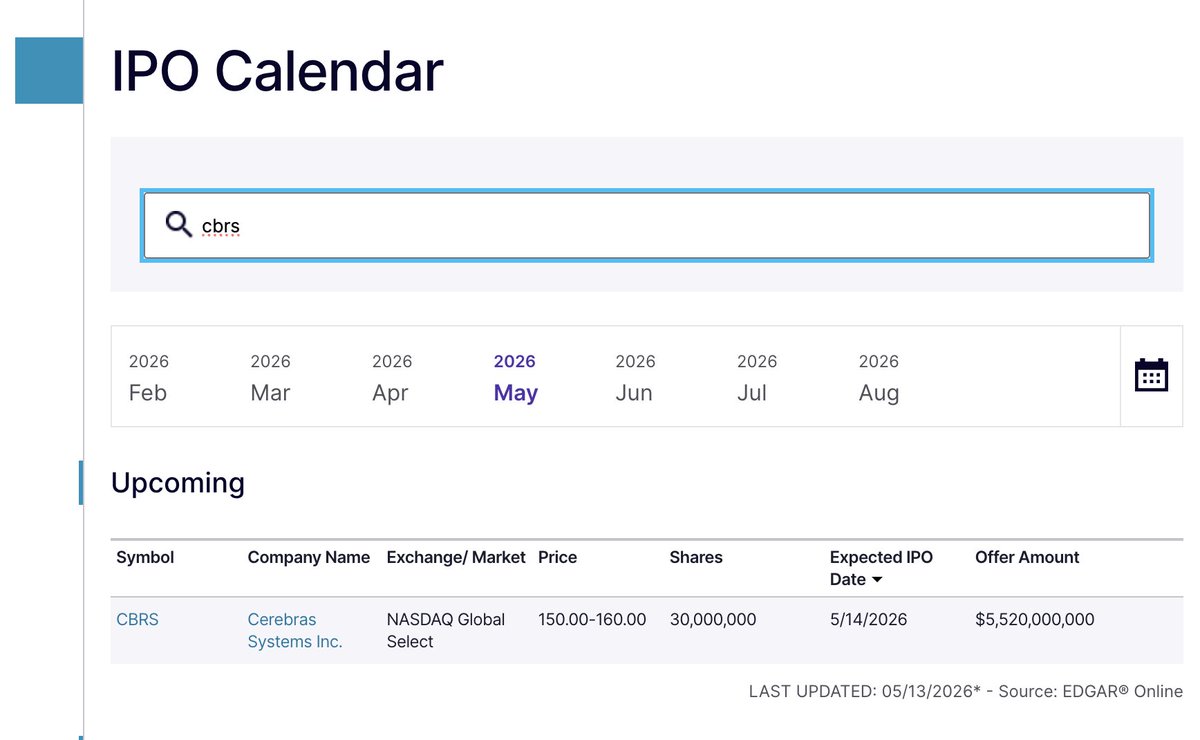This screenshot has width=1200, height=740.
Task: Sort by Expected IPO Date arrow
Action: [877, 580]
